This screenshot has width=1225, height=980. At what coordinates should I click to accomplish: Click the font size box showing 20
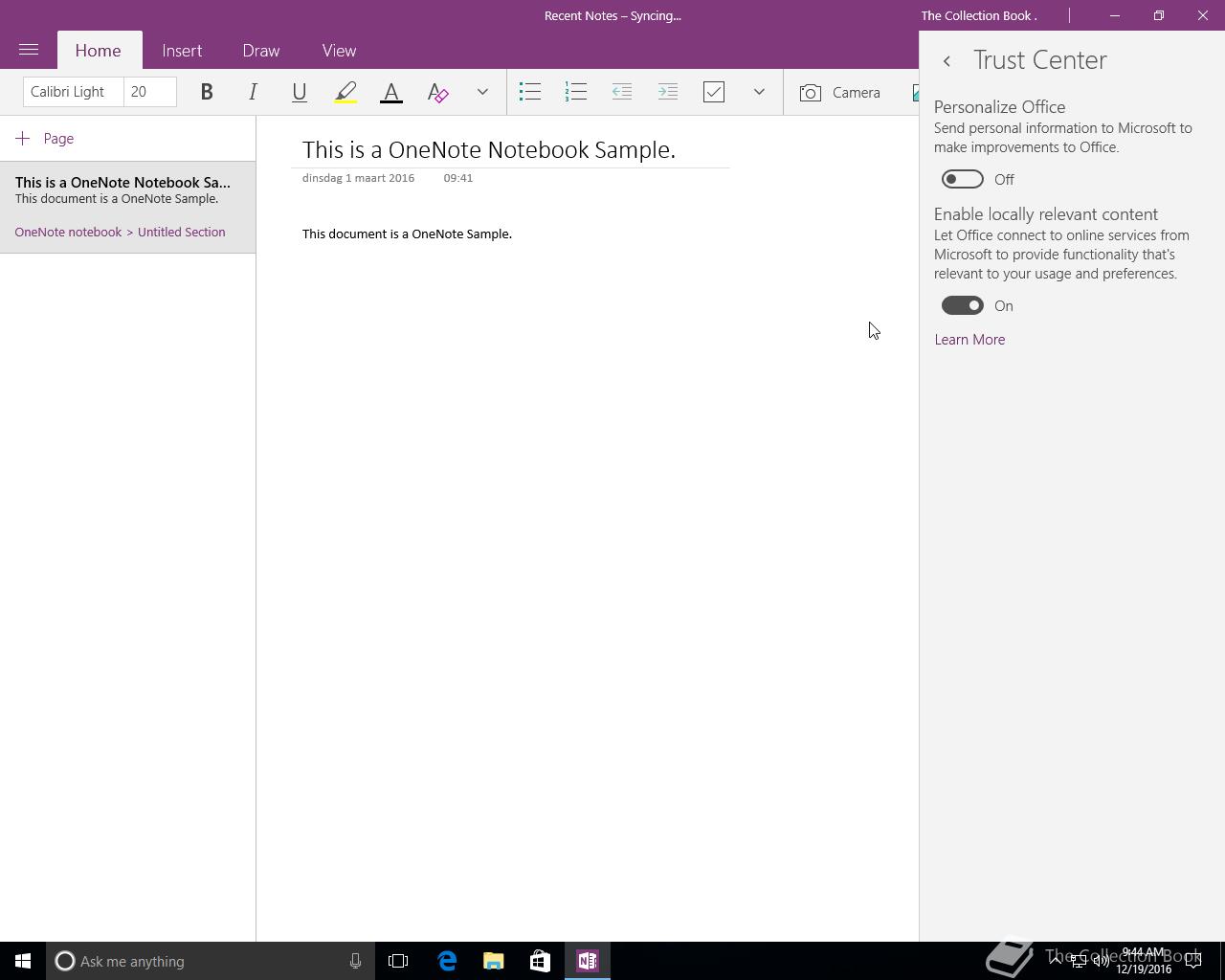coord(150,92)
